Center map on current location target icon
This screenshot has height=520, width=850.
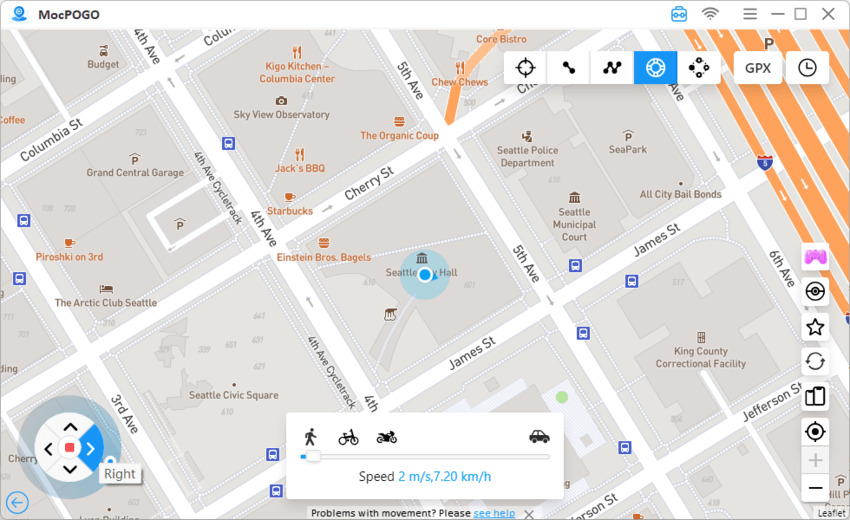pos(815,432)
